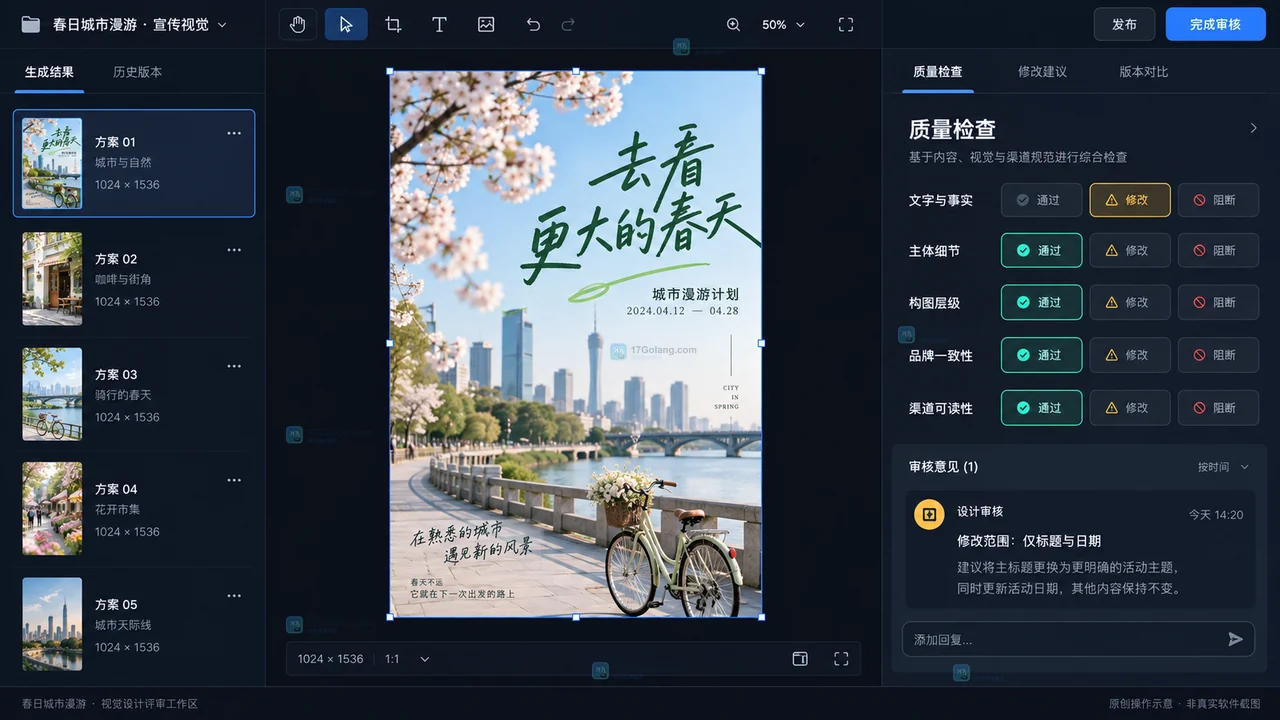The image size is (1280, 720).
Task: Click the zoom magnifier icon
Action: [733, 24]
